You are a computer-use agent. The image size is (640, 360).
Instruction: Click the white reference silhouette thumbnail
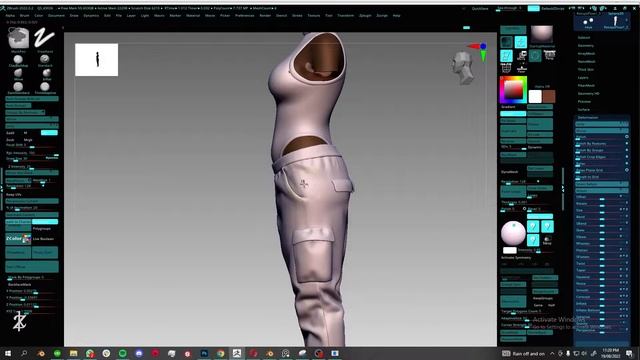[96, 60]
